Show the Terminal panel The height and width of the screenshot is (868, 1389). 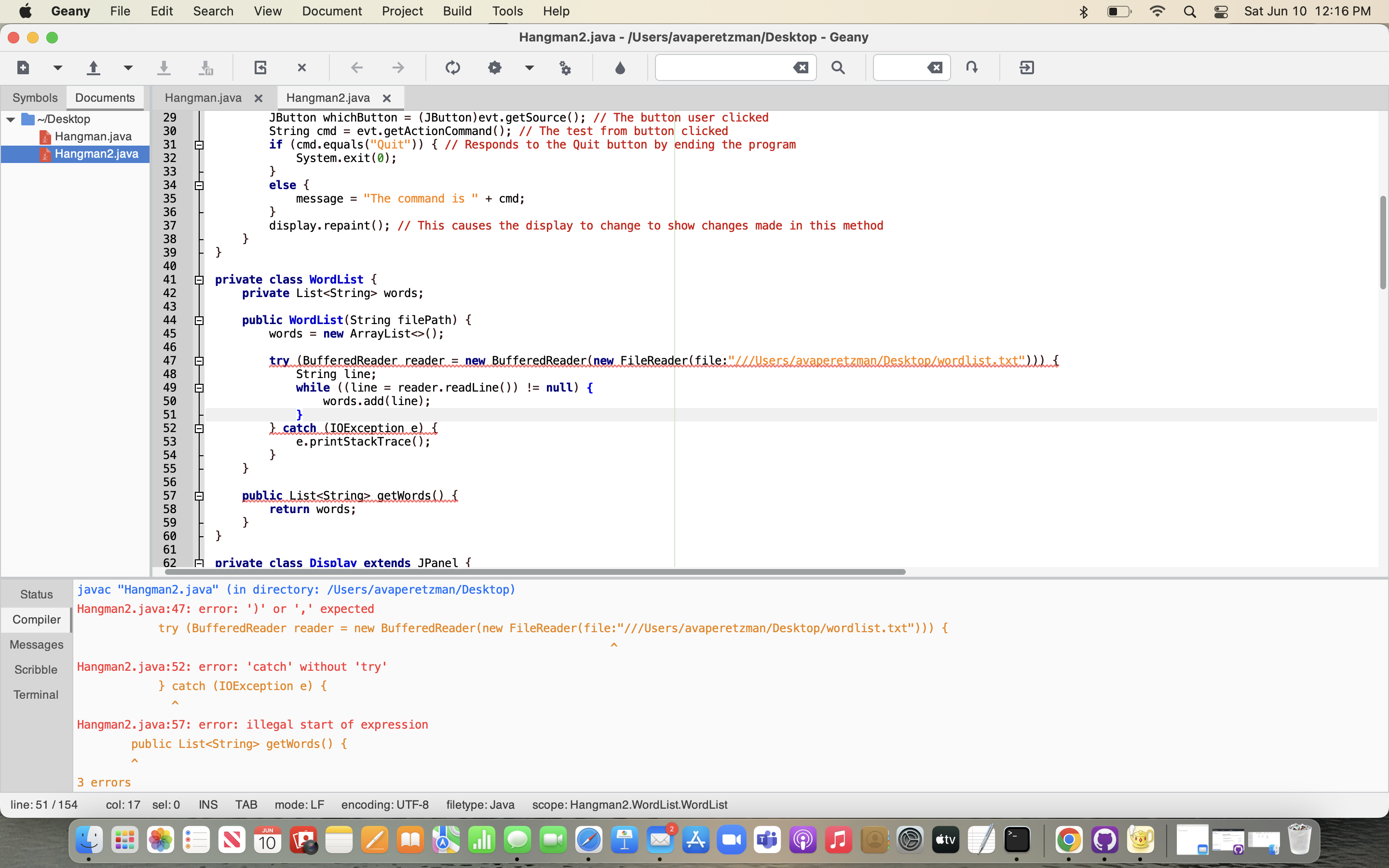coord(36,694)
